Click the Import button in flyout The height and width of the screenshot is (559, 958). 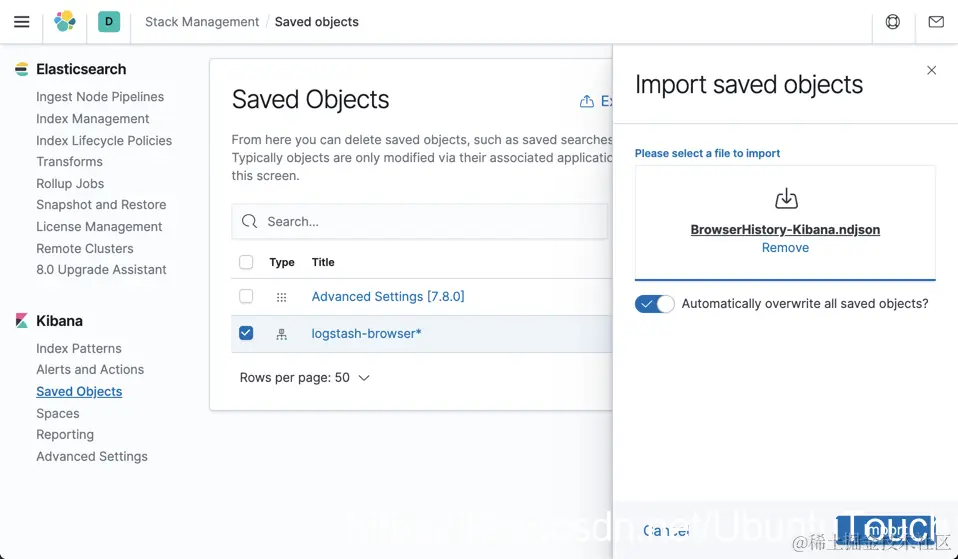[886, 530]
